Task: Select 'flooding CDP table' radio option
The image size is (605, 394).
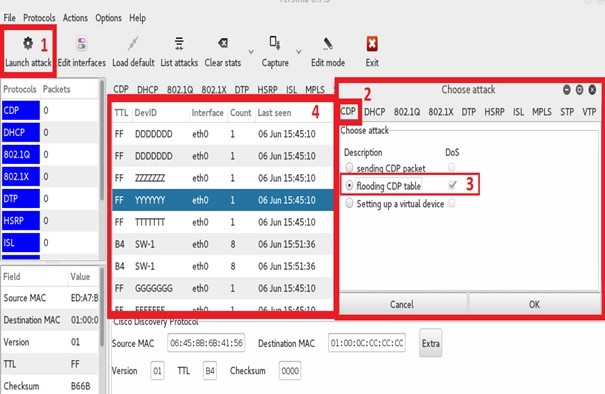Action: pos(349,185)
